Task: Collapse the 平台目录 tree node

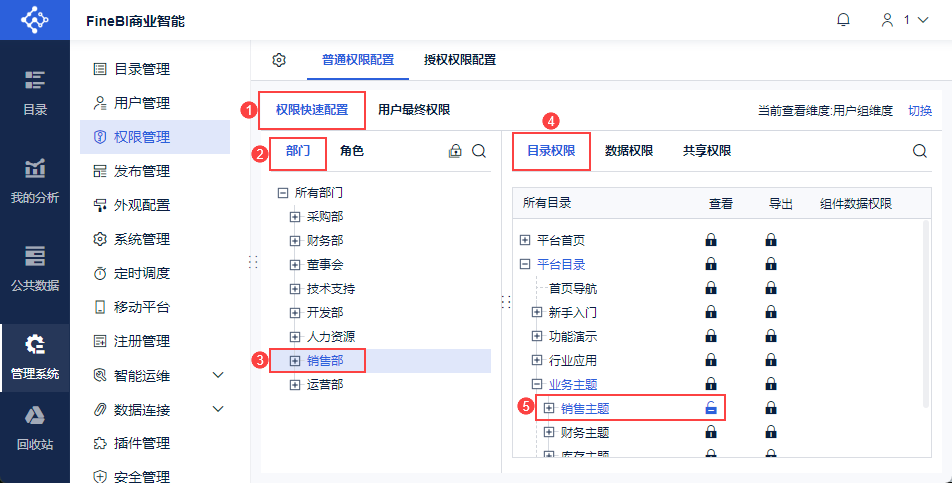Action: click(x=525, y=264)
